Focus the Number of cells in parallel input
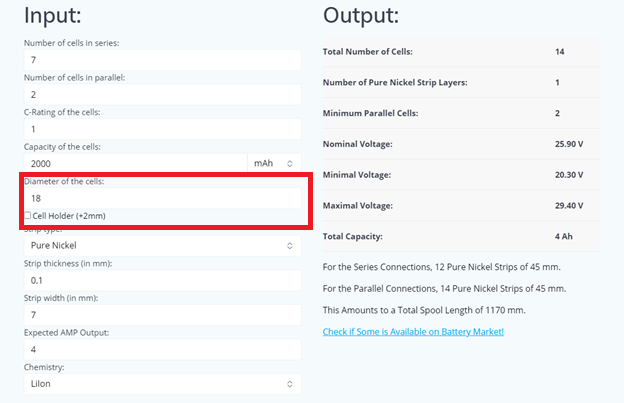Image resolution: width=624 pixels, height=403 pixels. tap(161, 95)
